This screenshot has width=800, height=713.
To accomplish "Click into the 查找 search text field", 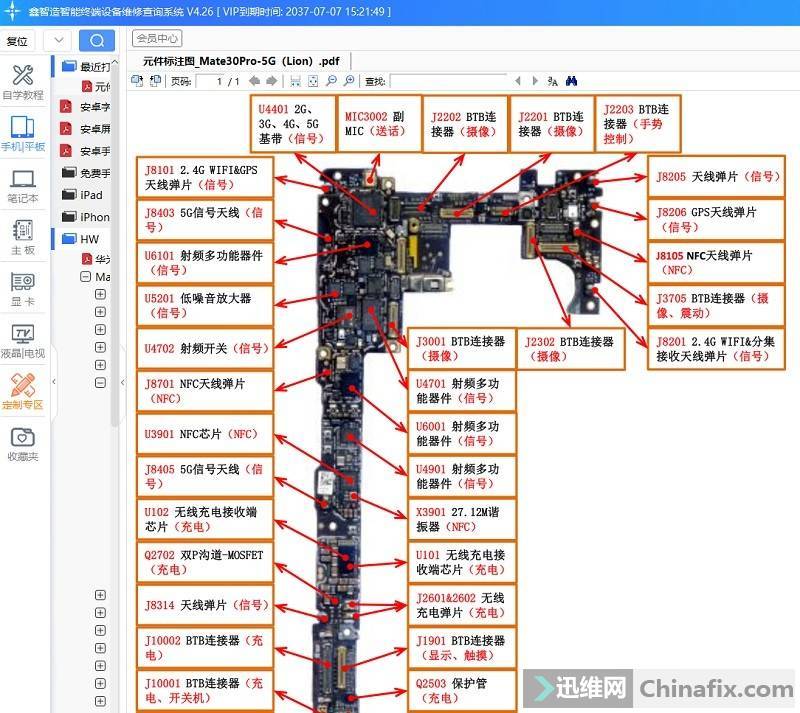I will (x=447, y=81).
